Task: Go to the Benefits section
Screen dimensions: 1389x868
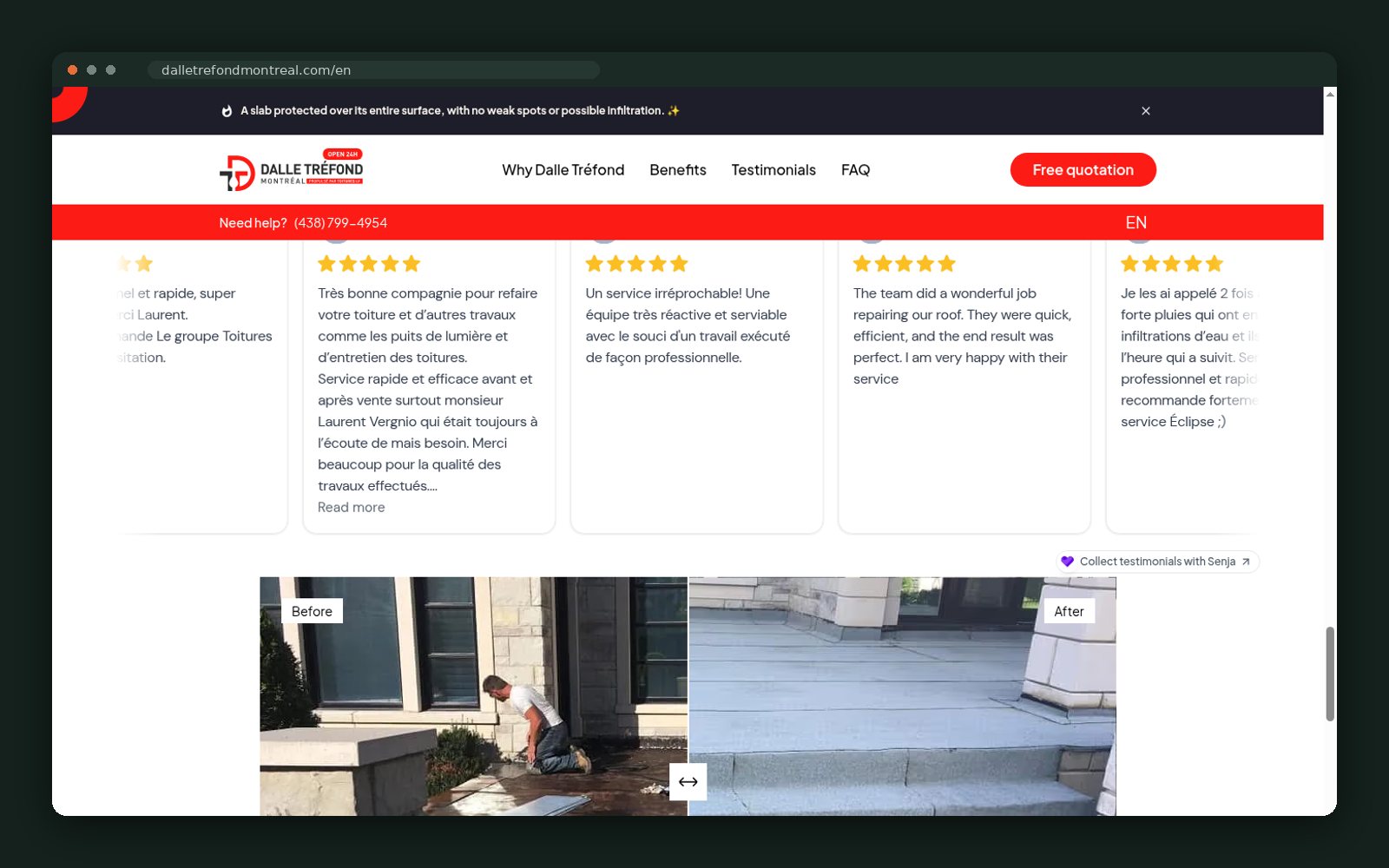Action: click(x=678, y=170)
